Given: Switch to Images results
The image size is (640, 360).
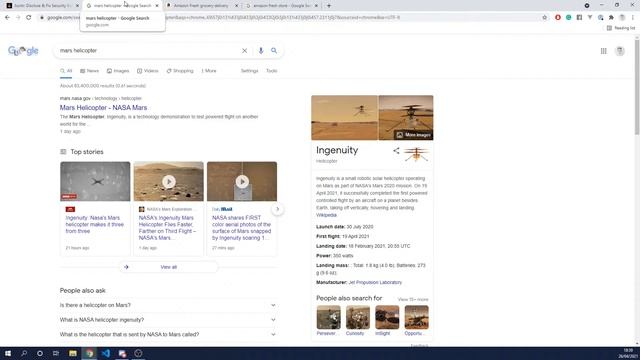Looking at the screenshot, I should (118, 71).
